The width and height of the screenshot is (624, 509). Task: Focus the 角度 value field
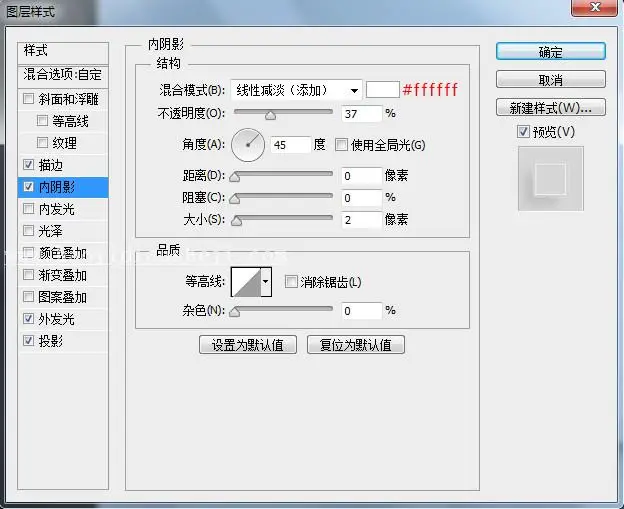click(291, 145)
